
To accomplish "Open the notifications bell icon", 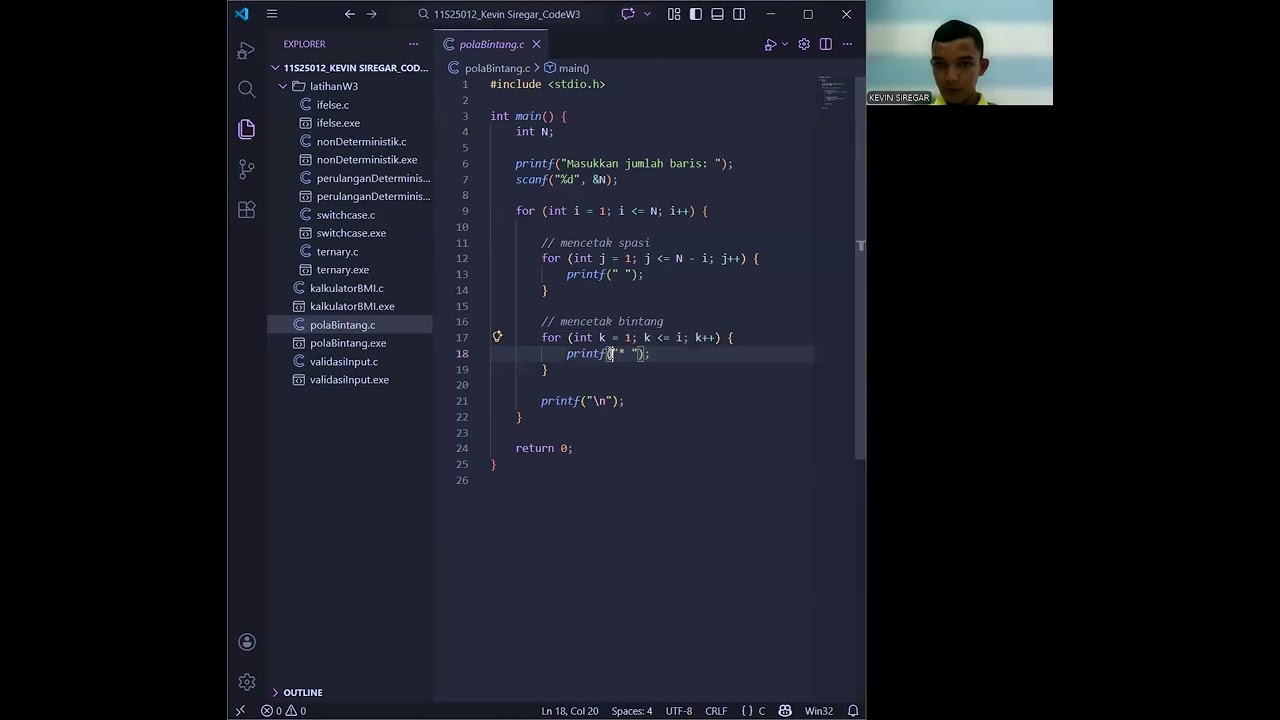I will pos(853,711).
